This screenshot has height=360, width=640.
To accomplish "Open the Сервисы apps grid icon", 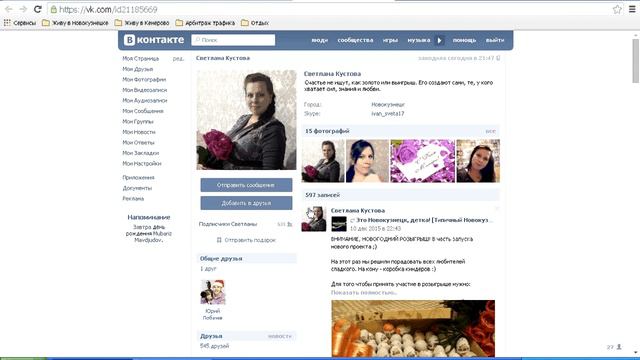I will (x=7, y=23).
